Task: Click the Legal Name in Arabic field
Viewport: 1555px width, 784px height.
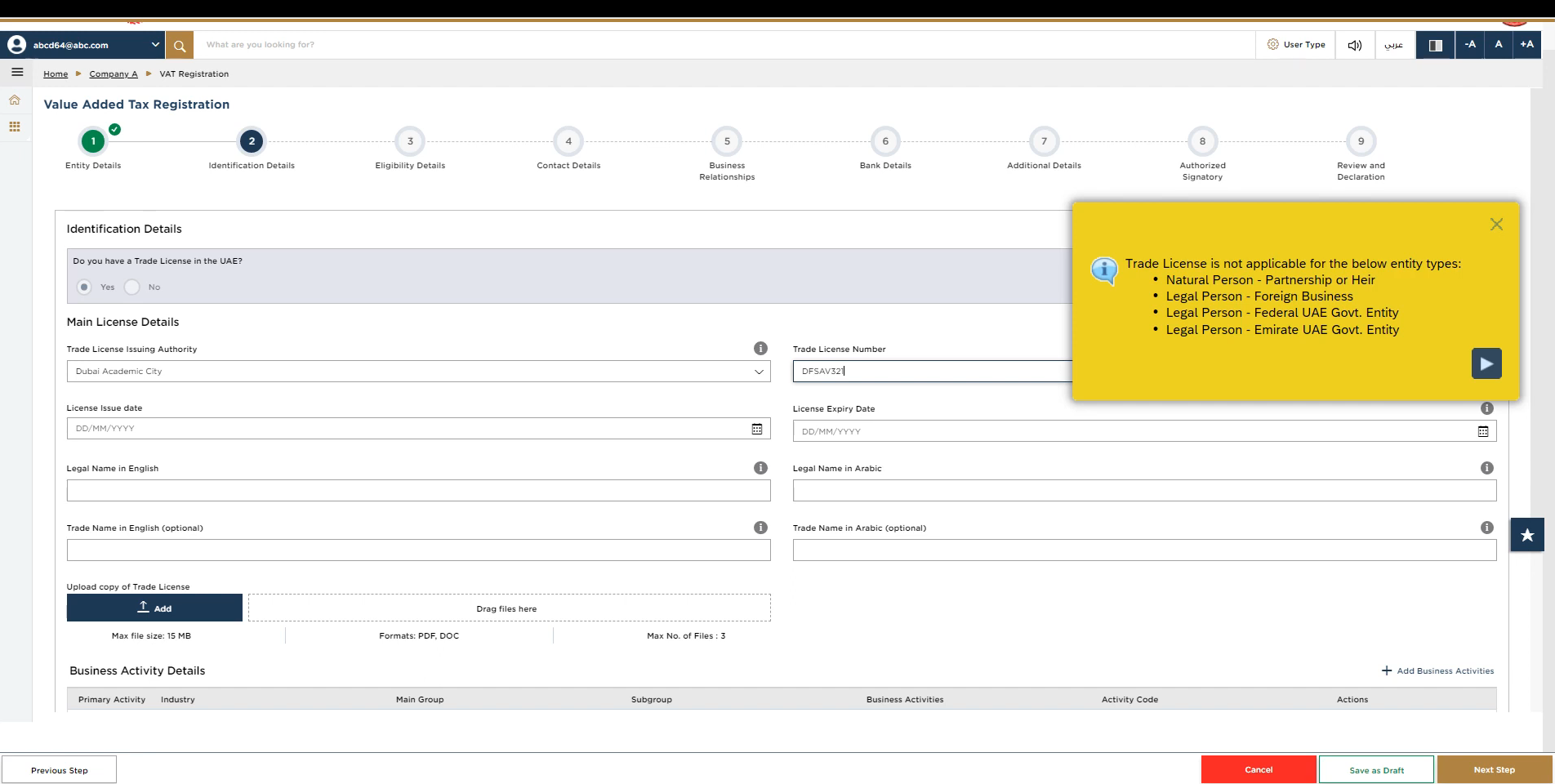Action: 1144,491
